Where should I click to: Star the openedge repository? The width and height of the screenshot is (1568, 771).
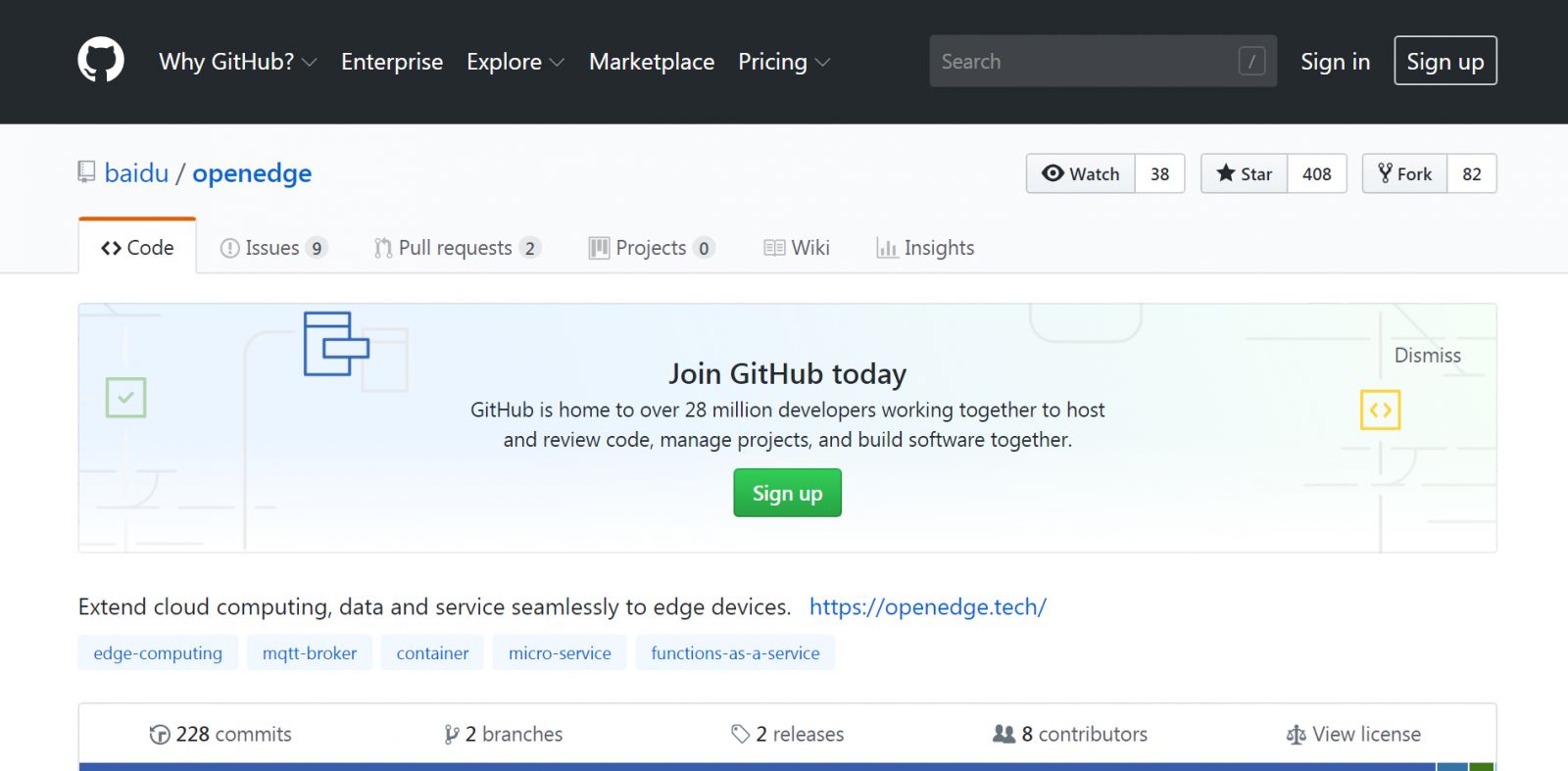pyautogui.click(x=1244, y=173)
